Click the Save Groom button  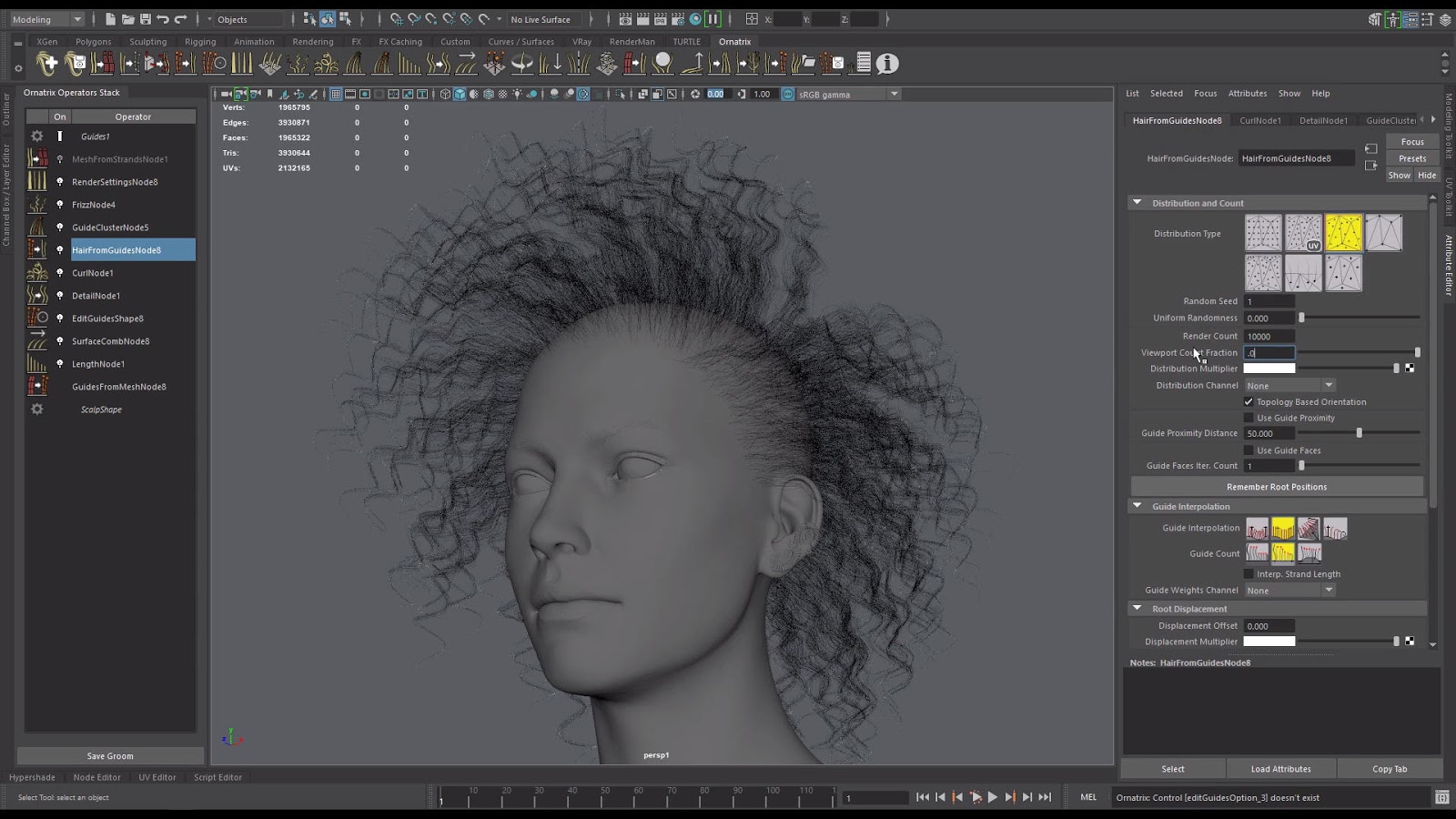click(x=110, y=755)
